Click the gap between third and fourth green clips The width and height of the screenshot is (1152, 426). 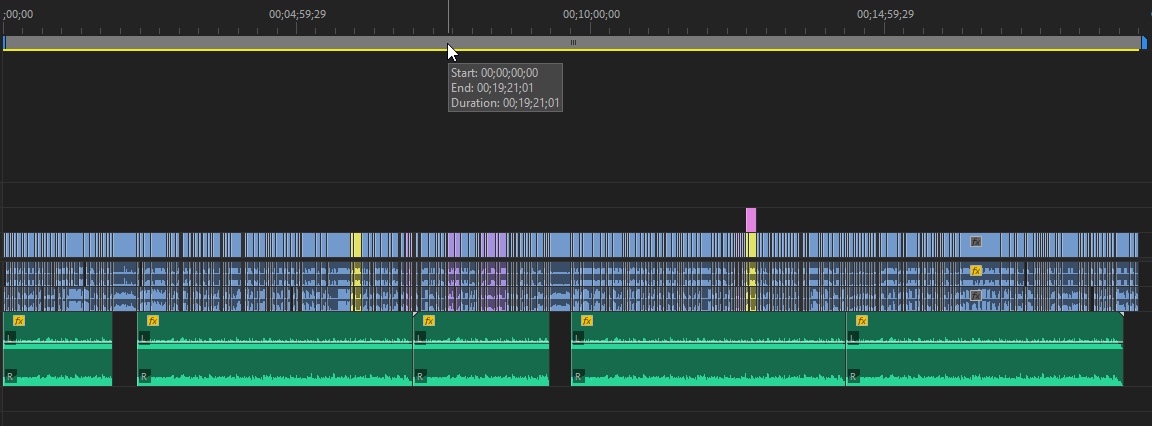tap(560, 349)
